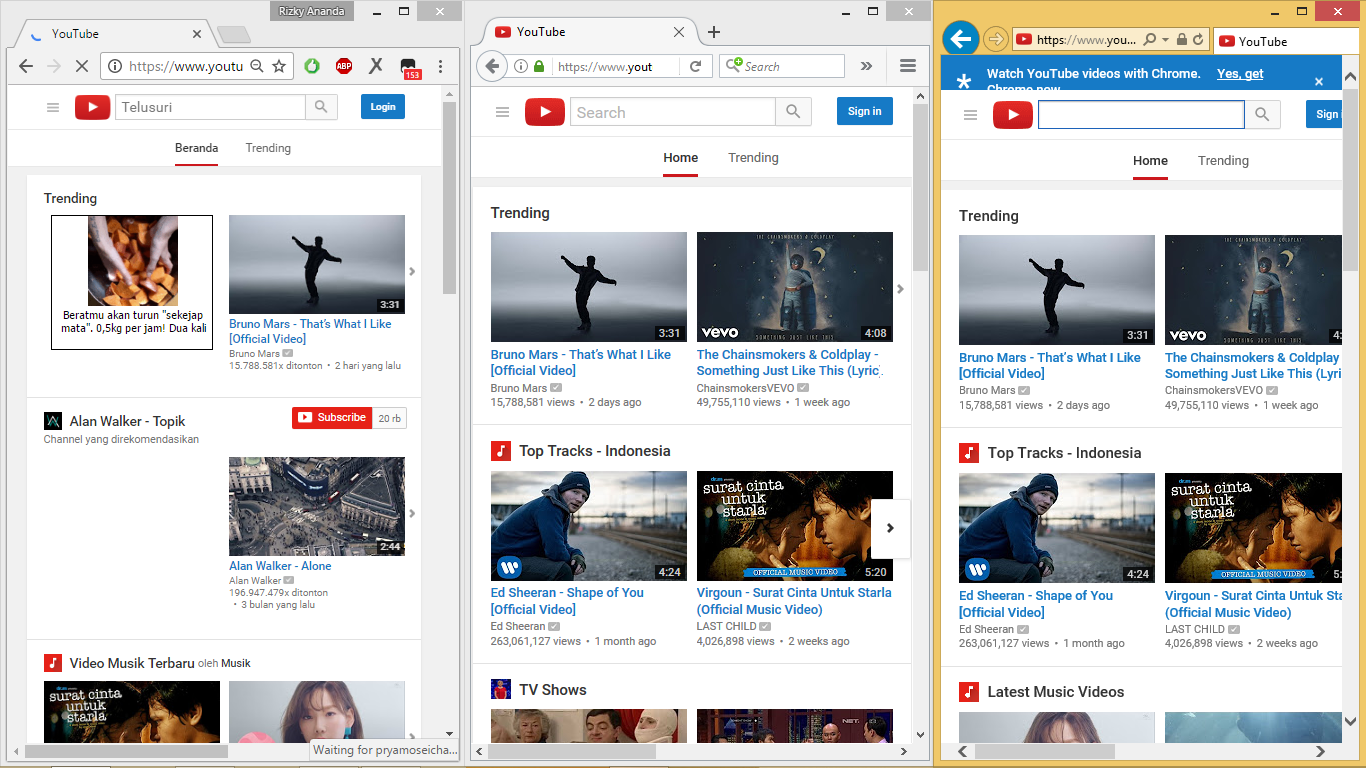Image resolution: width=1366 pixels, height=768 pixels.
Task: Click the search magnifier button beside Telusuri
Action: 320,107
